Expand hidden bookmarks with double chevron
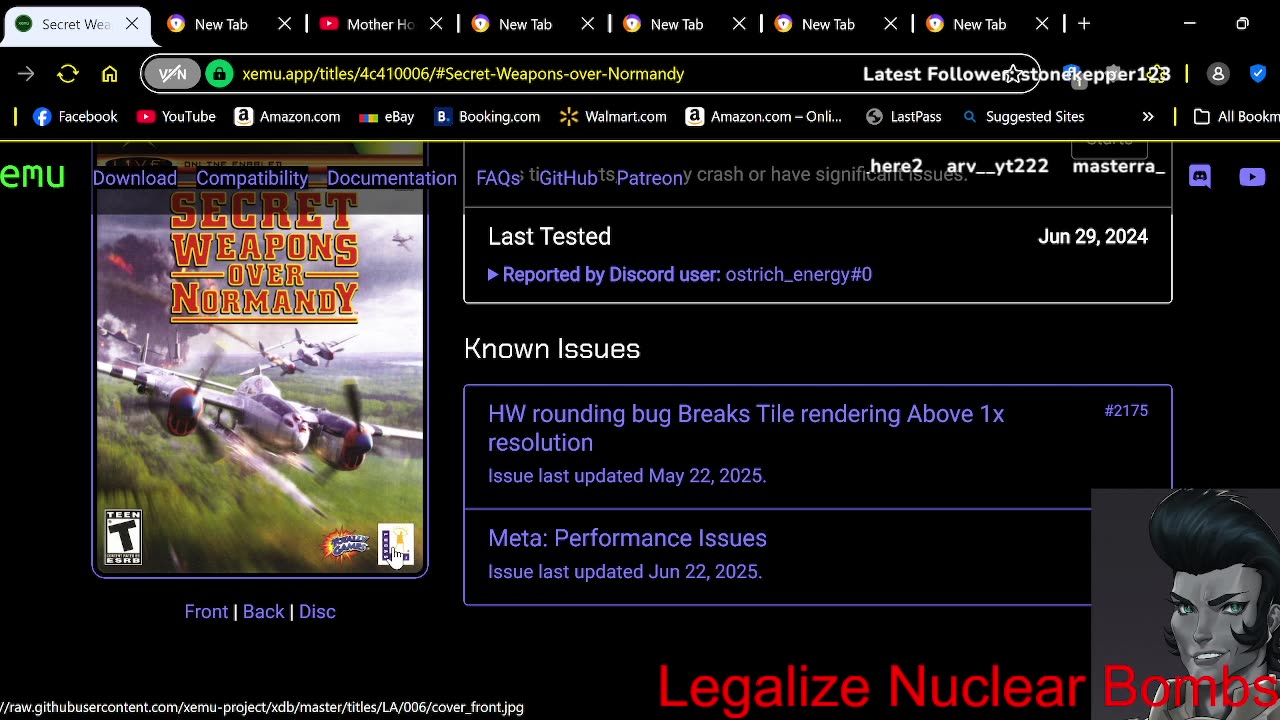The height and width of the screenshot is (720, 1280). [1148, 117]
